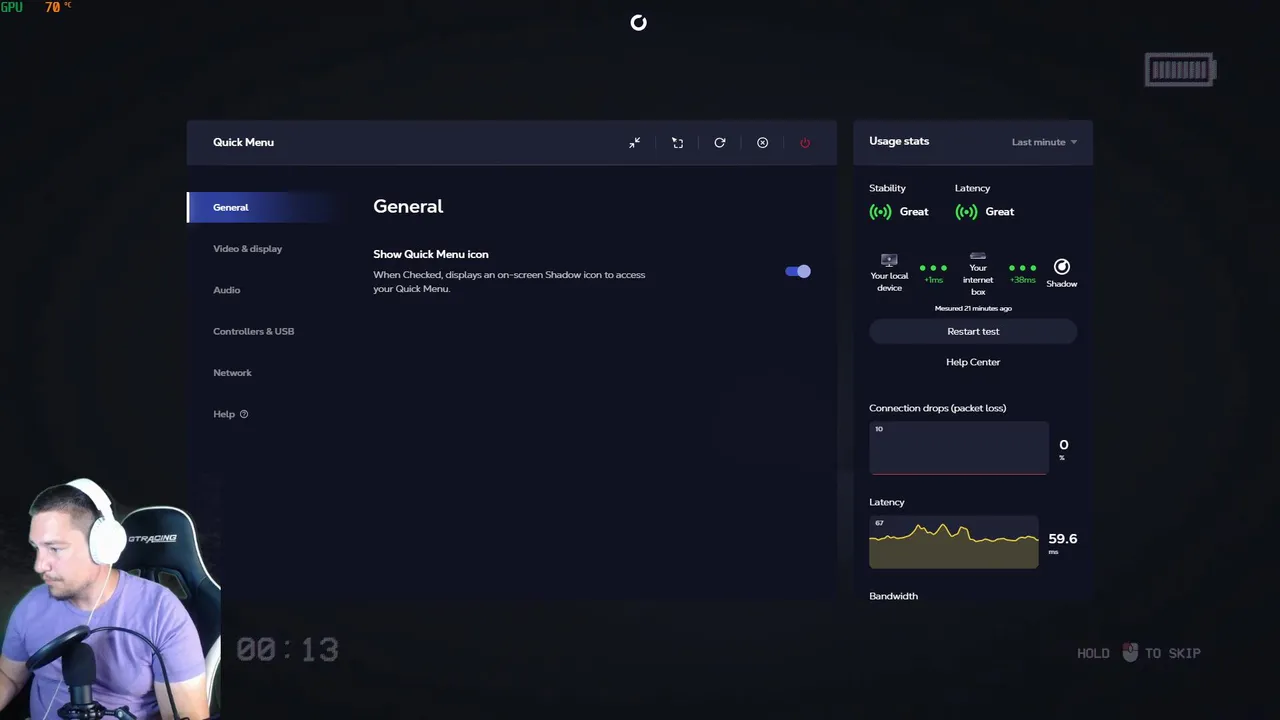
Task: Click the screen capture corners icon
Action: 677,143
